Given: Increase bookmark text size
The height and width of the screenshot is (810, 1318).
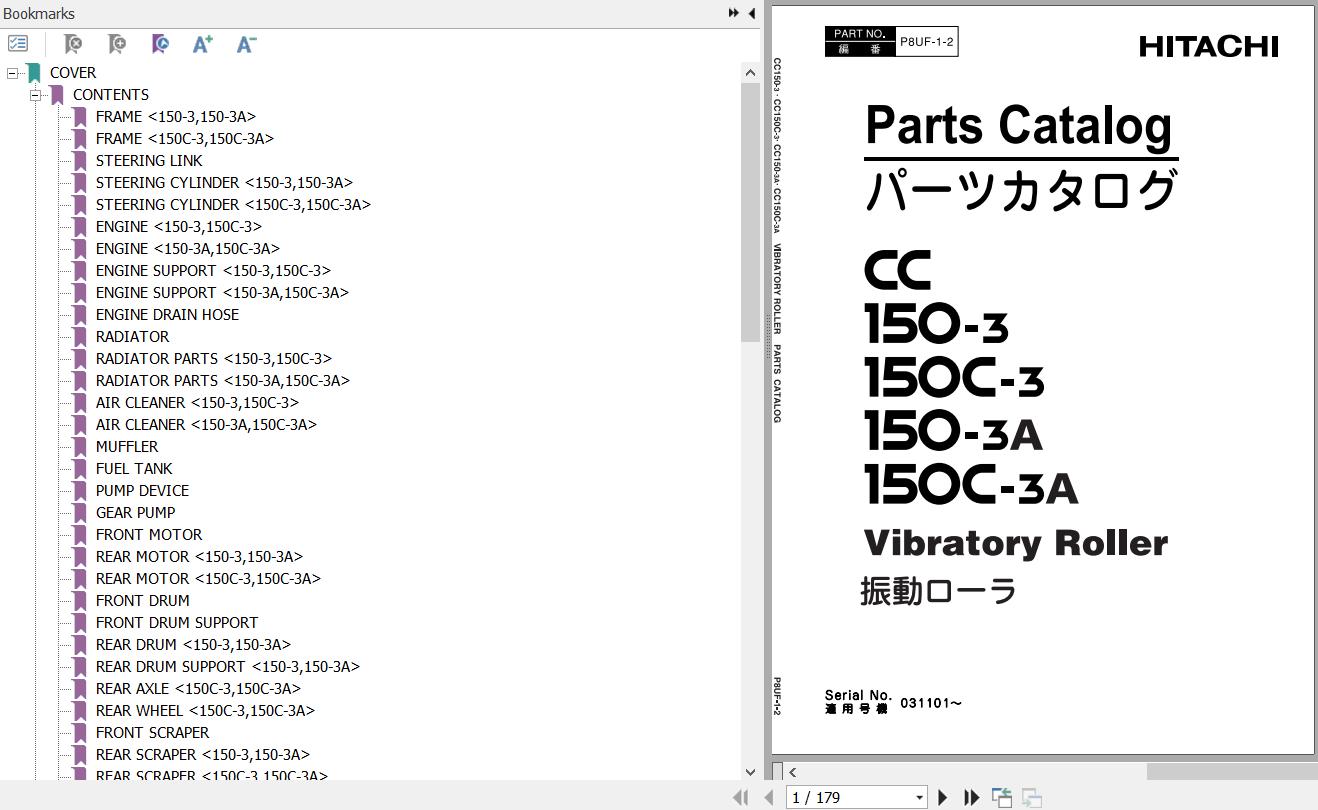Looking at the screenshot, I should [203, 44].
